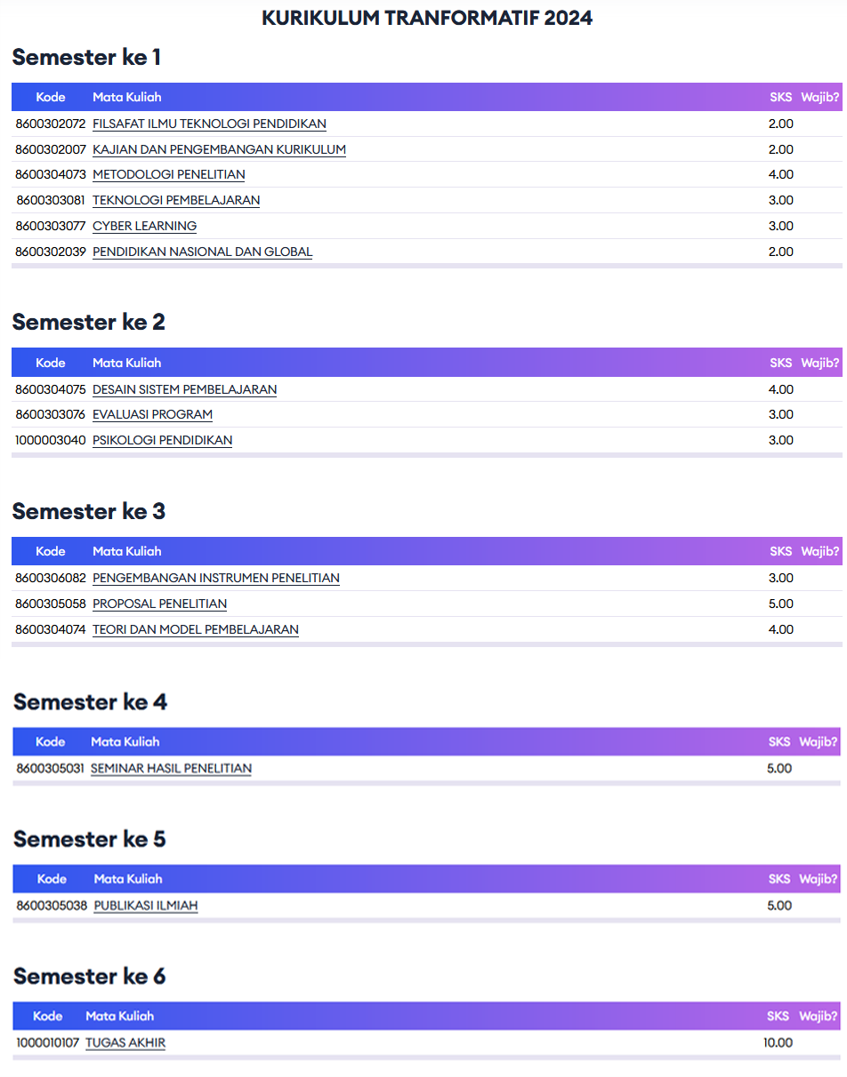Select the TEKNOLOGI PEMBELAJARAN course link
847x1077 pixels.
pos(176,200)
